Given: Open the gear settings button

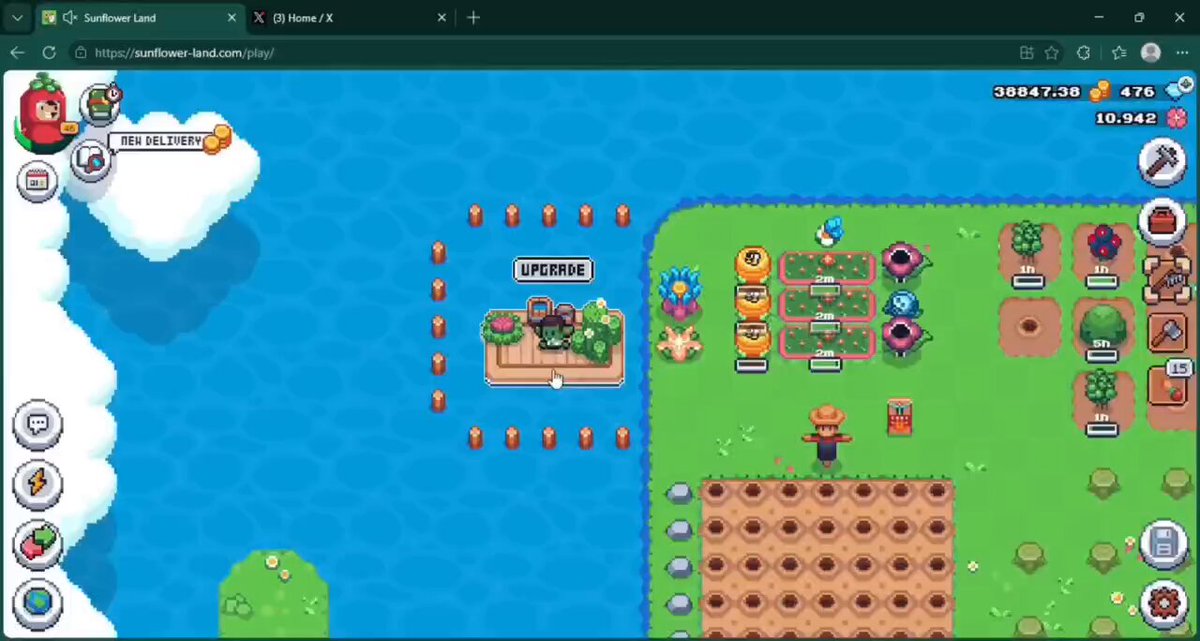Looking at the screenshot, I should coord(1162,604).
